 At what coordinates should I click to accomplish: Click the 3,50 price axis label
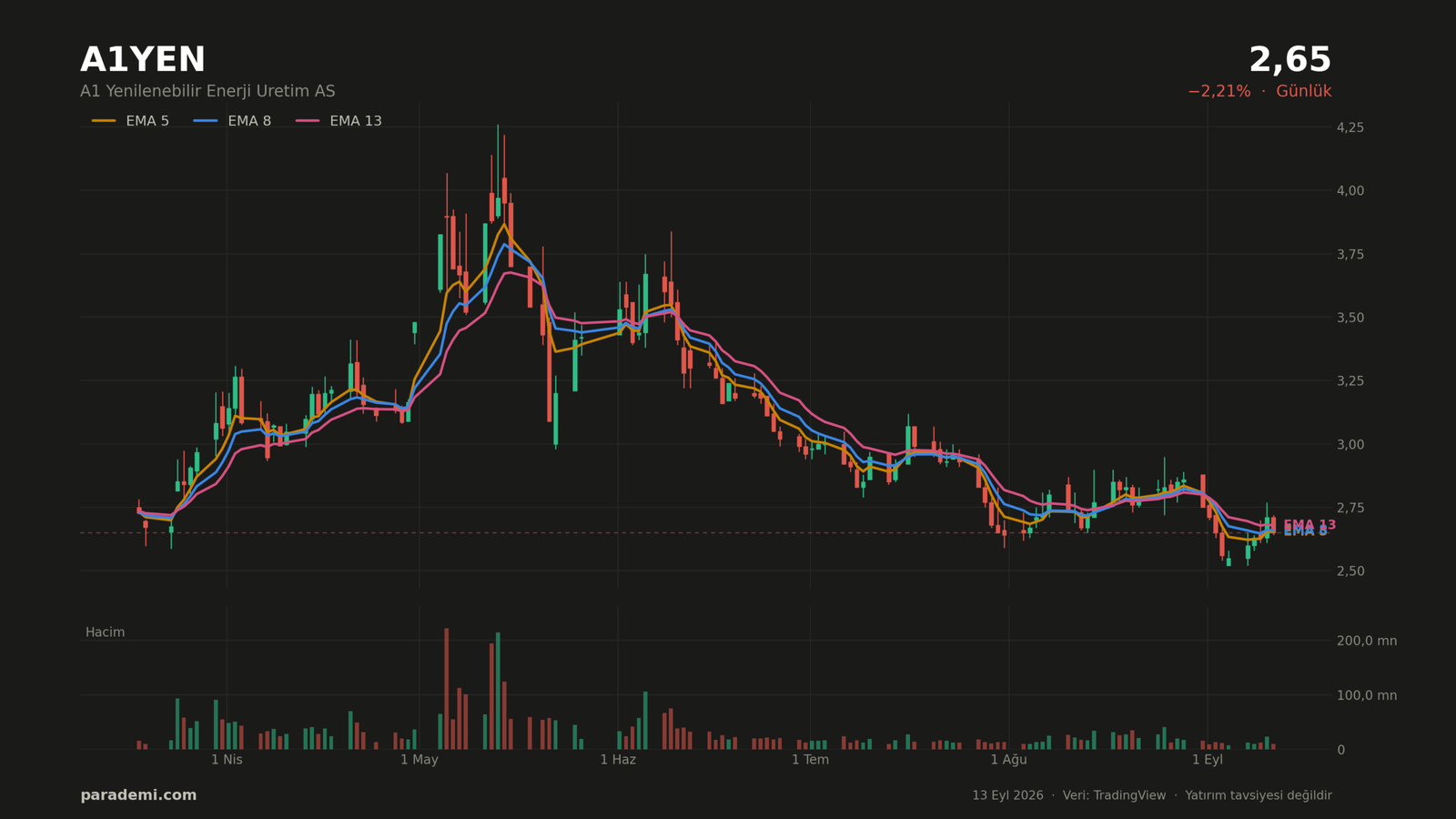click(1350, 318)
